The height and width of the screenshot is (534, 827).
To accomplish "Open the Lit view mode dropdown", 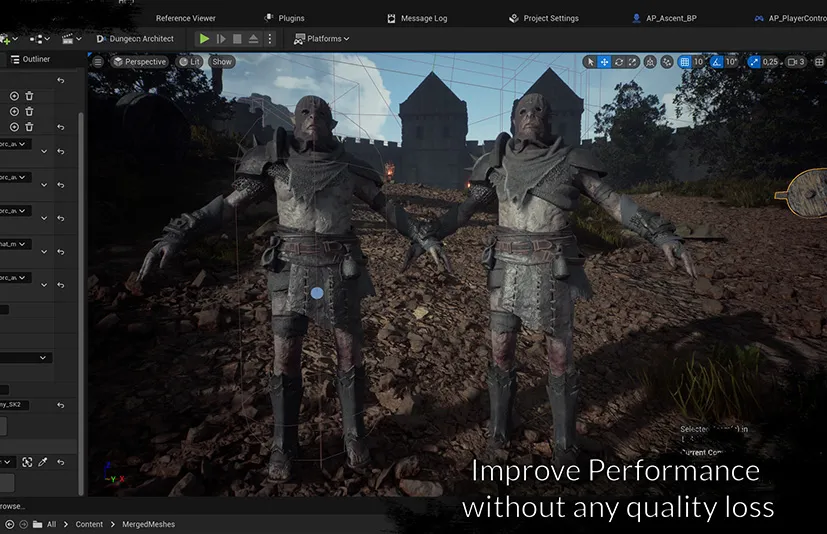I will tap(189, 62).
